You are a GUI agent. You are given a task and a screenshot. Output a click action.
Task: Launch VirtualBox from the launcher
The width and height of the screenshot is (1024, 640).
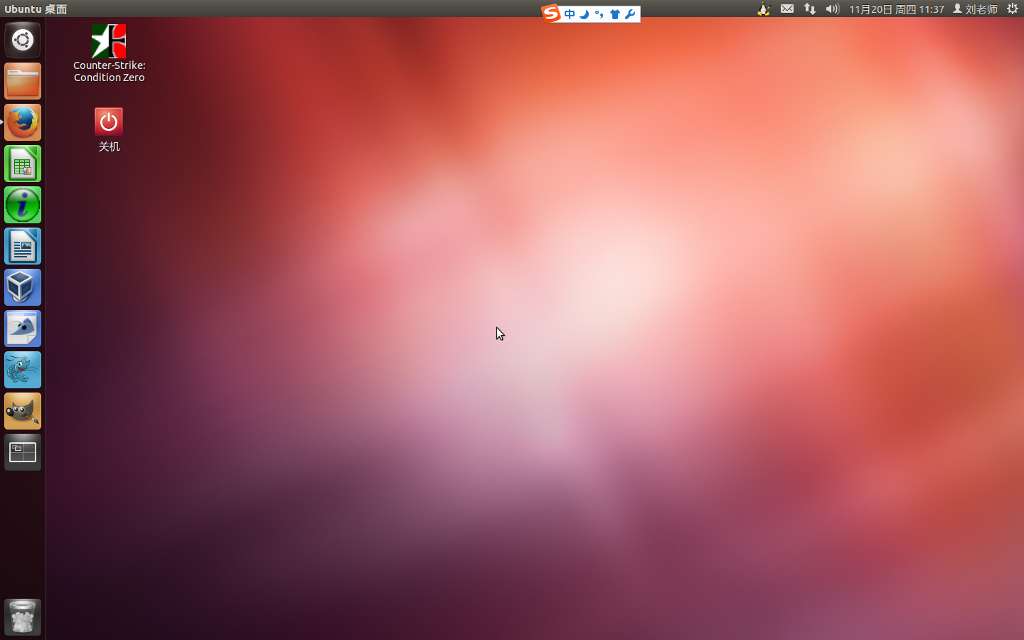pyautogui.click(x=22, y=287)
